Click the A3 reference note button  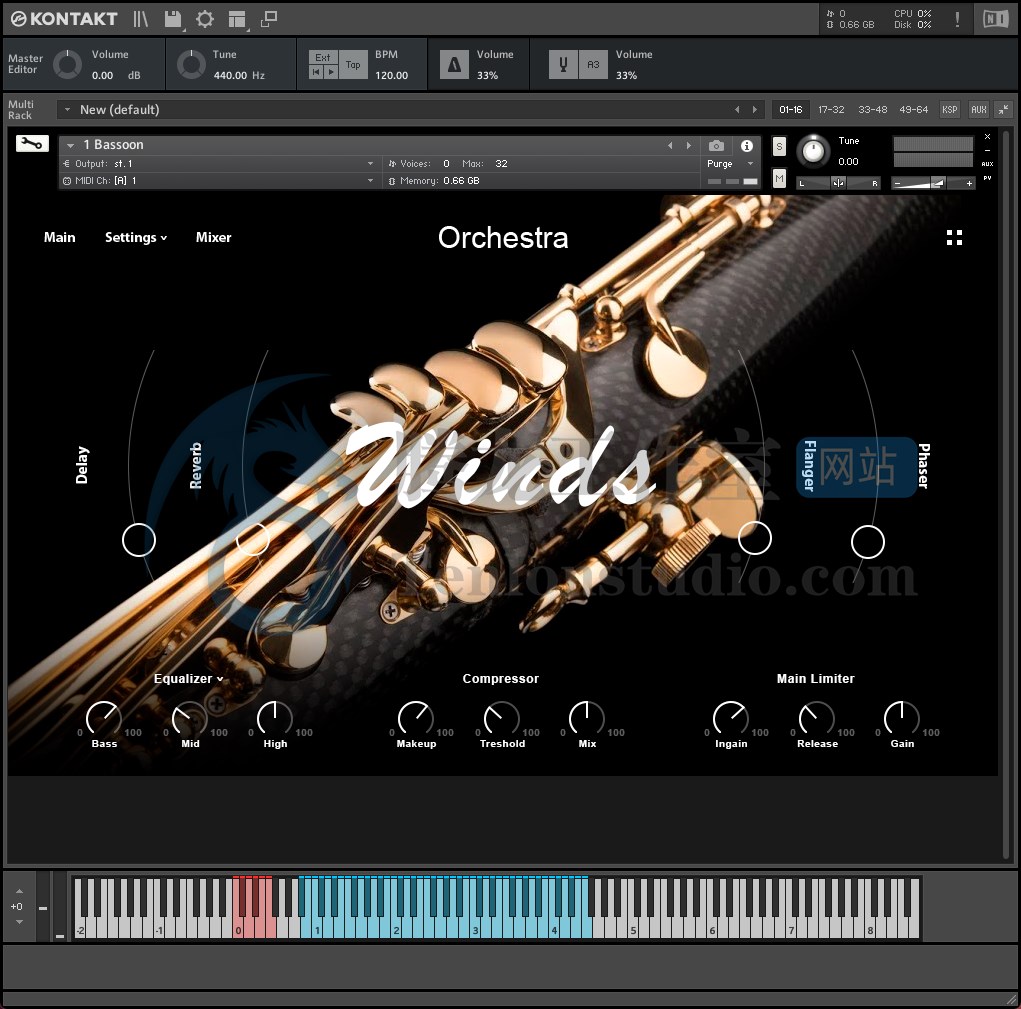pyautogui.click(x=593, y=64)
